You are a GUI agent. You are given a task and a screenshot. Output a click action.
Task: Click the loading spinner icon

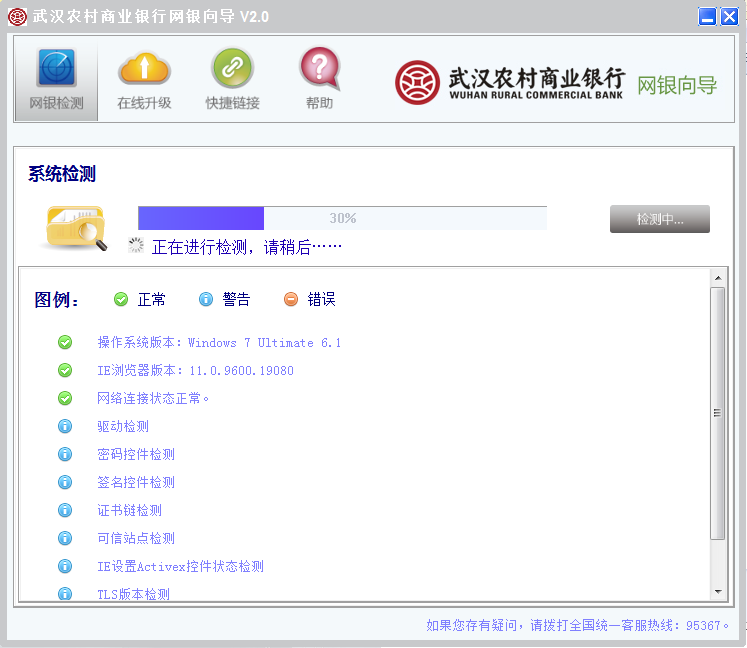pos(136,245)
